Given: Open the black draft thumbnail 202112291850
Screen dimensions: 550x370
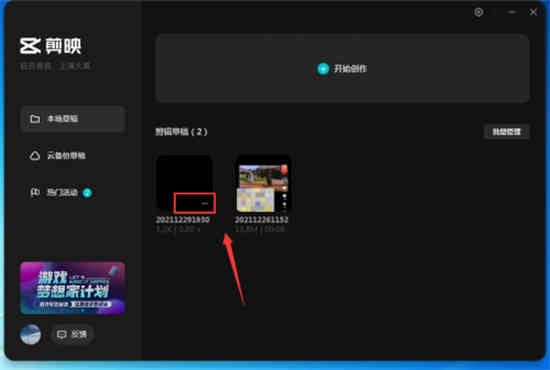Looking at the screenshot, I should [184, 183].
